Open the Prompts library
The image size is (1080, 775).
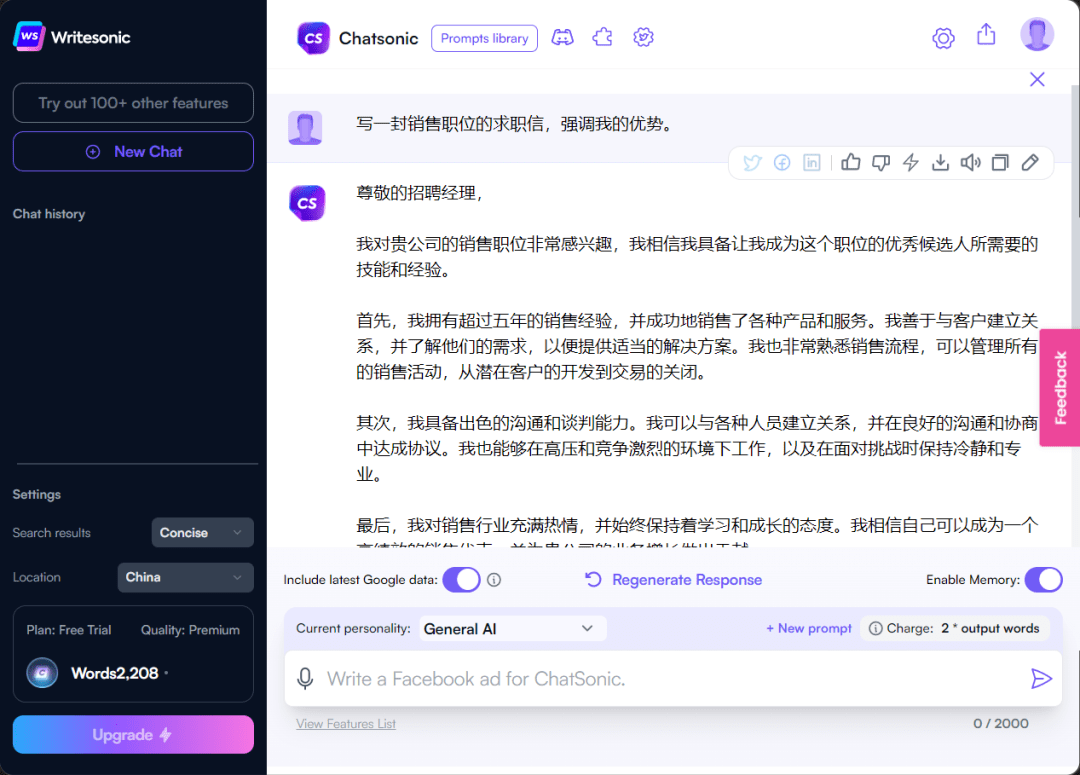click(484, 38)
